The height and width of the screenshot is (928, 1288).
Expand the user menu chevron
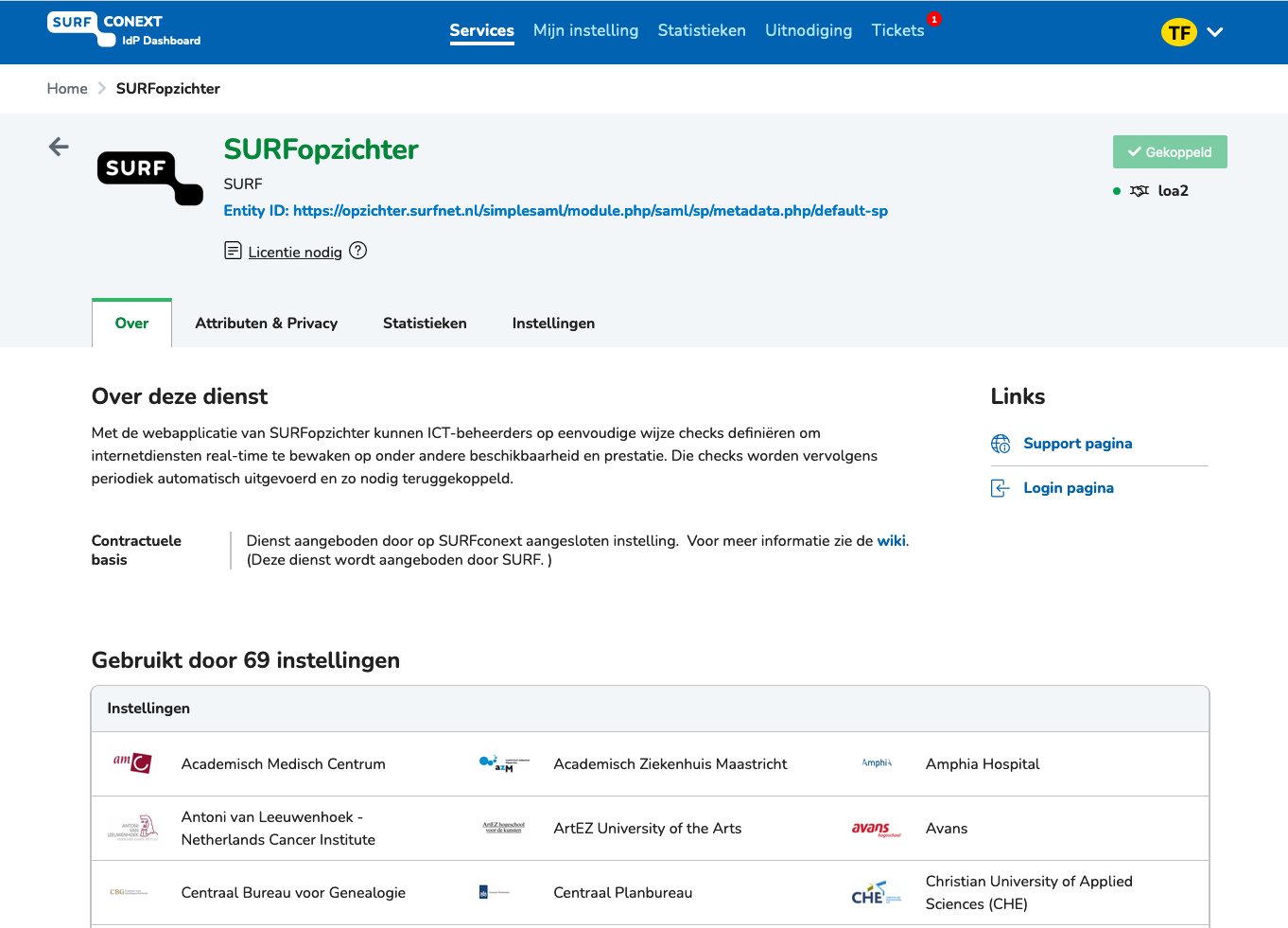[x=1215, y=32]
